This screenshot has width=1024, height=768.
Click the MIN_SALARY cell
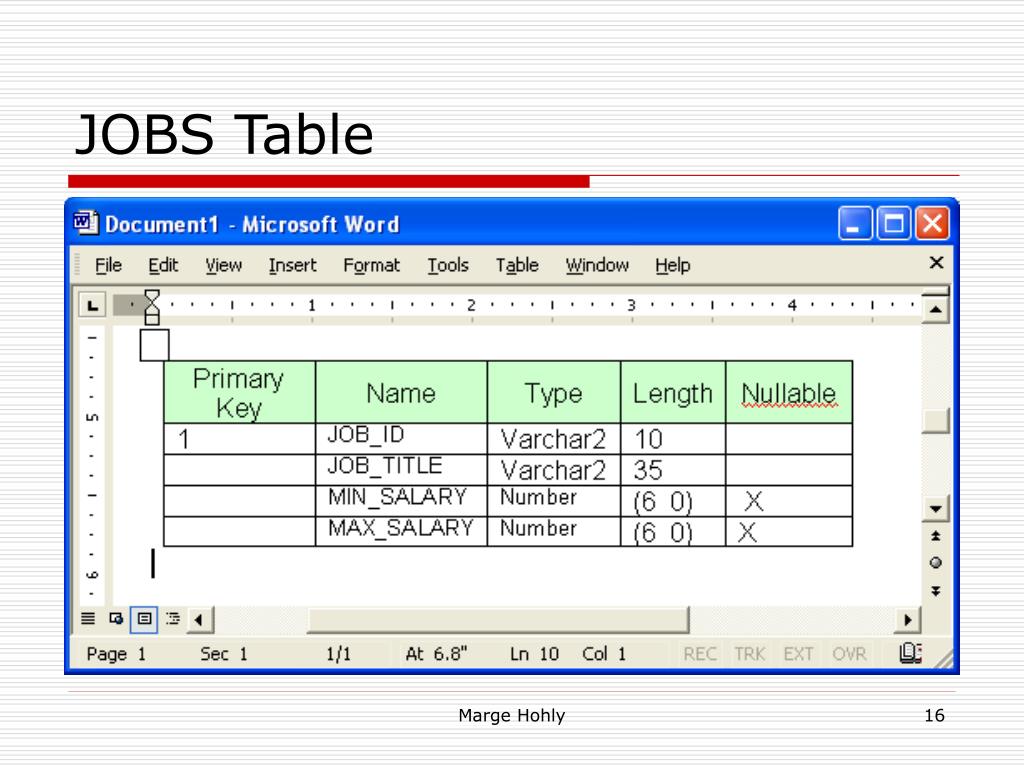[401, 501]
